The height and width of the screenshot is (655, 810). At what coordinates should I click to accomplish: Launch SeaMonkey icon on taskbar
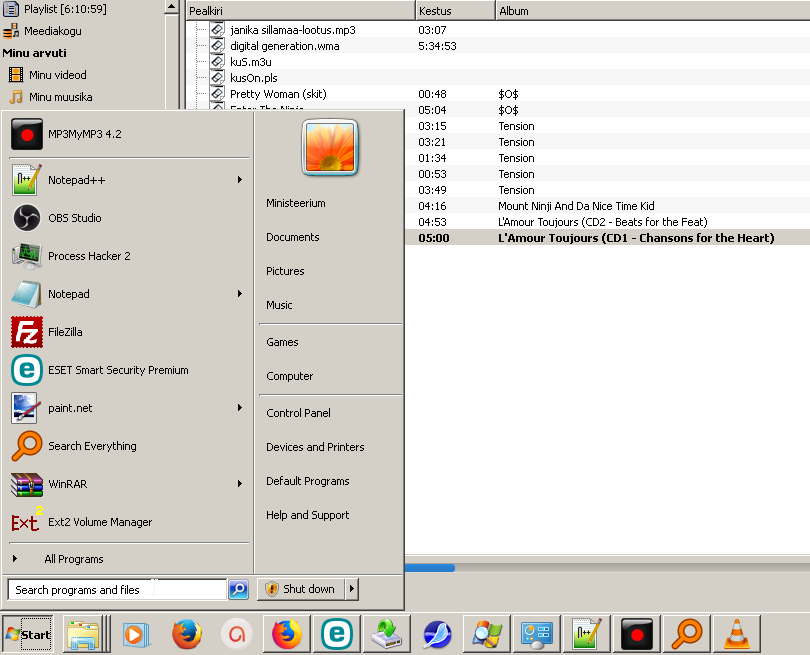437,634
